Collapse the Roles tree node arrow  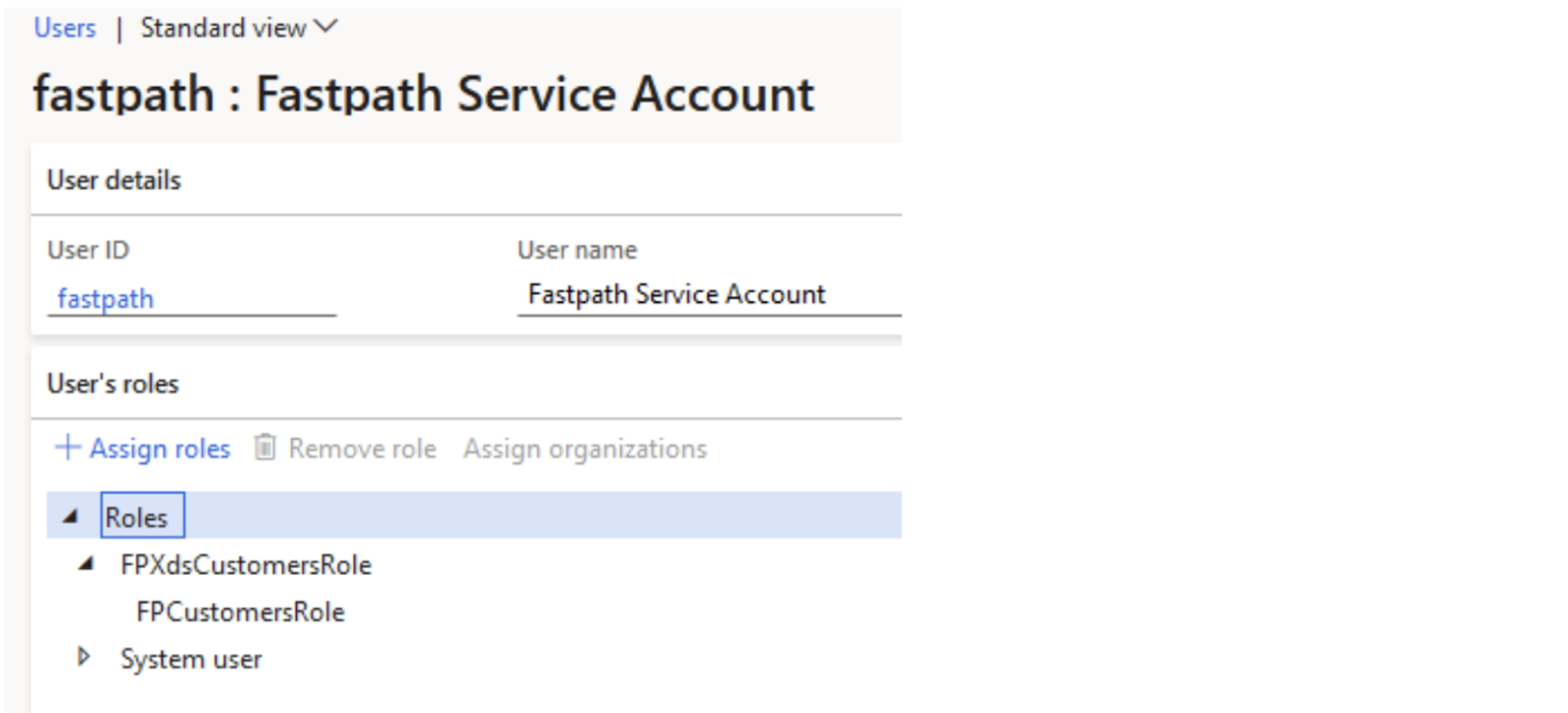point(71,516)
